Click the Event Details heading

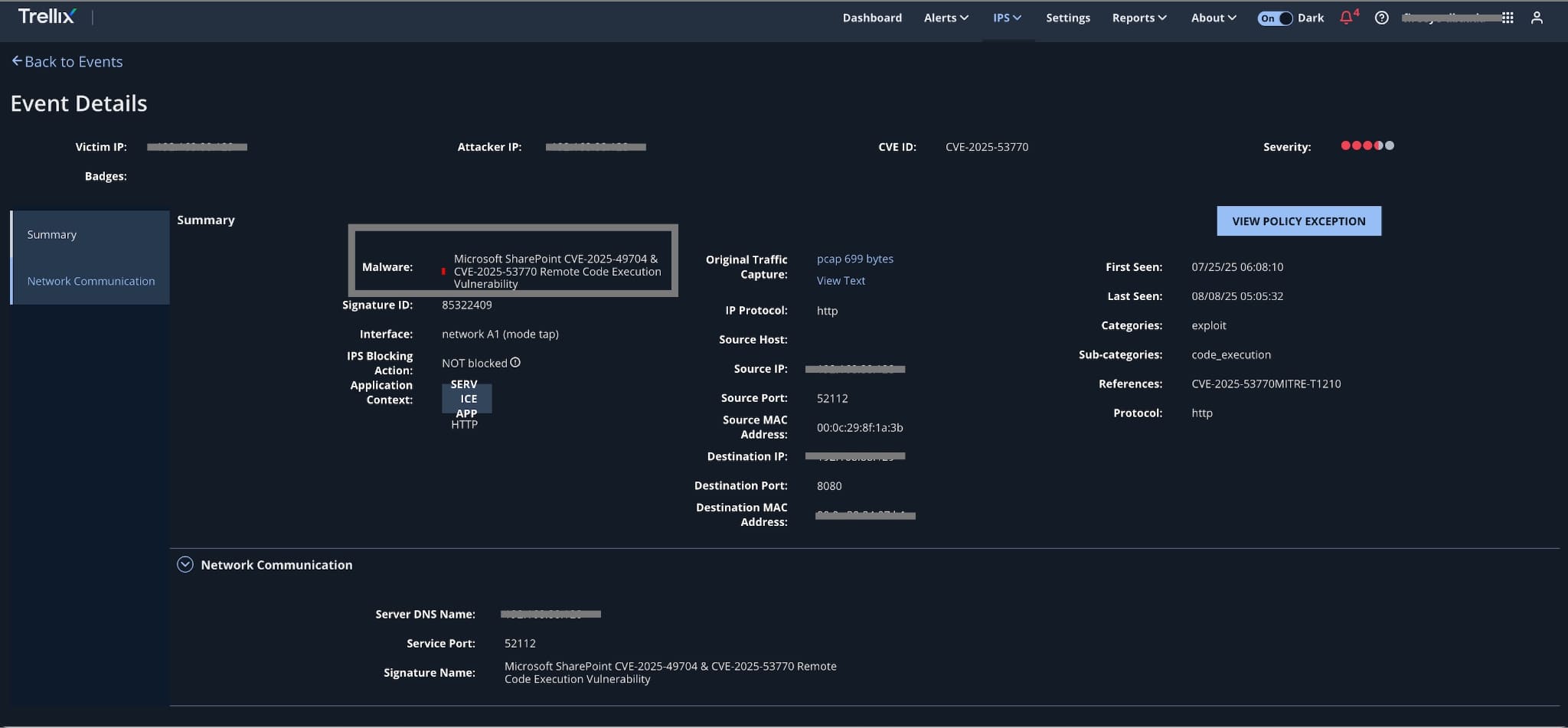click(79, 103)
